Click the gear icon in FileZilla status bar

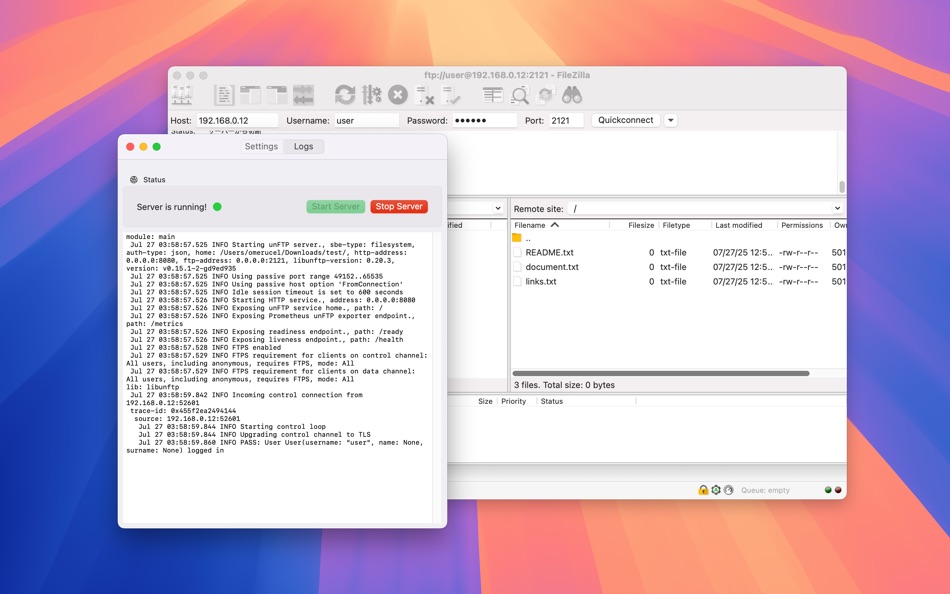[x=716, y=490]
